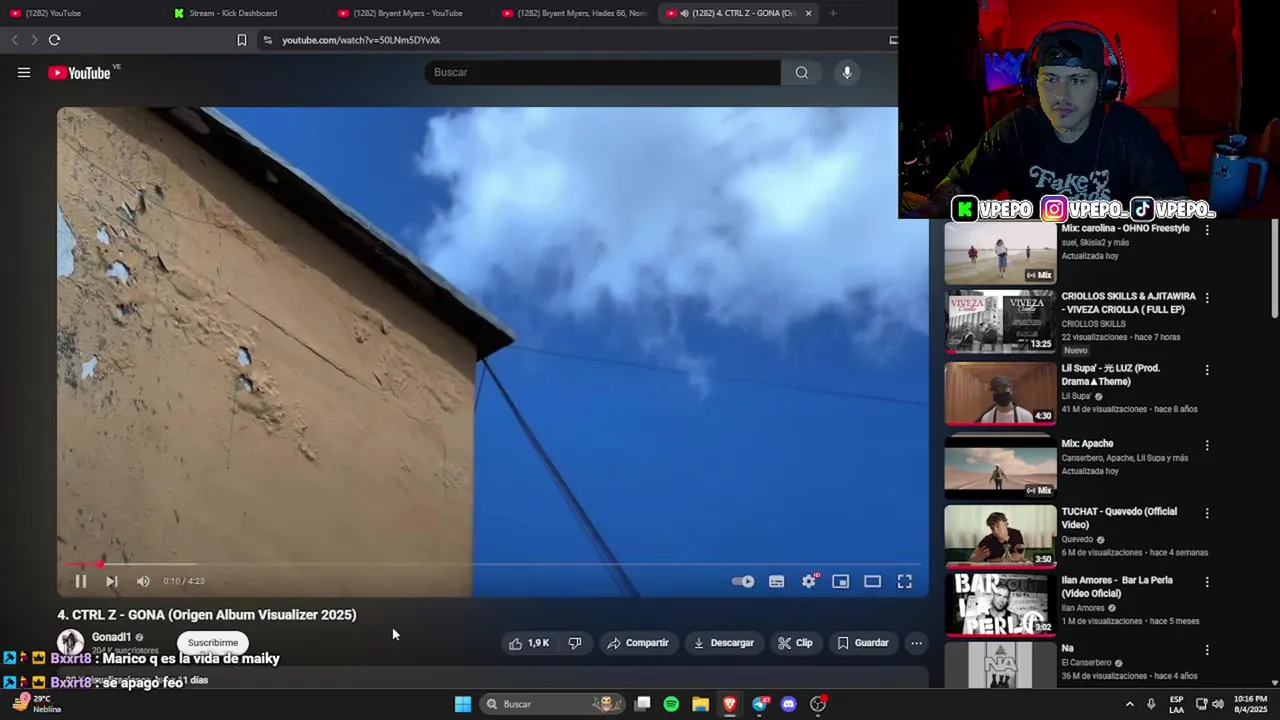
Task: Click the Descargar download button
Action: tap(724, 643)
